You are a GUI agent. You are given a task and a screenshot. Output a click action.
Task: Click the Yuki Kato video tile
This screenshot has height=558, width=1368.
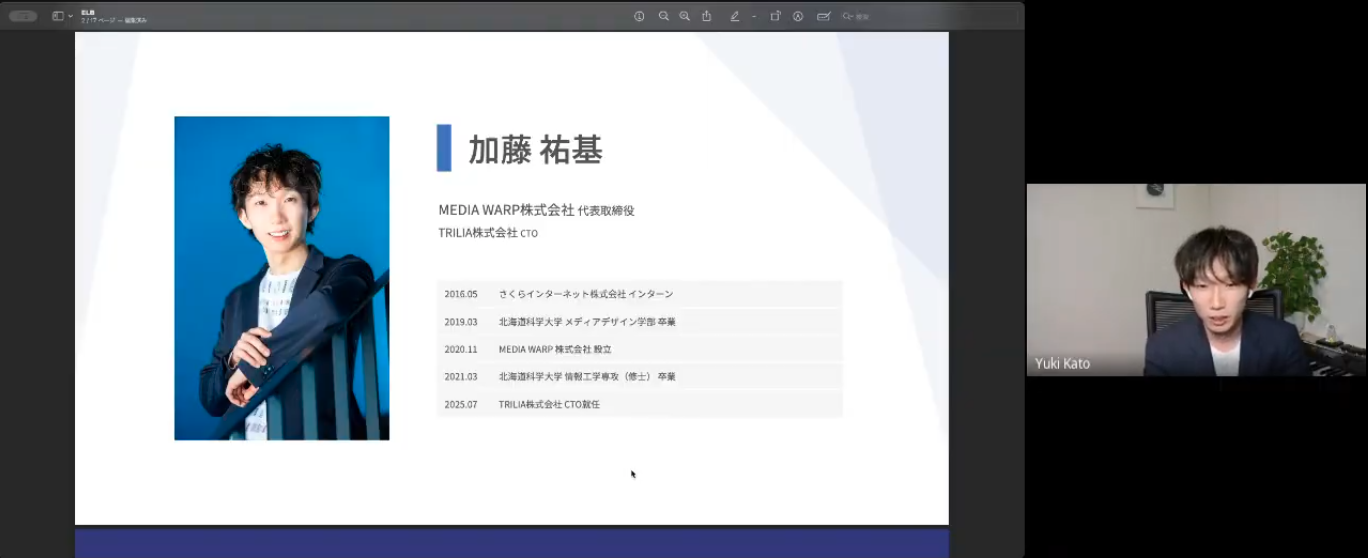point(1196,280)
